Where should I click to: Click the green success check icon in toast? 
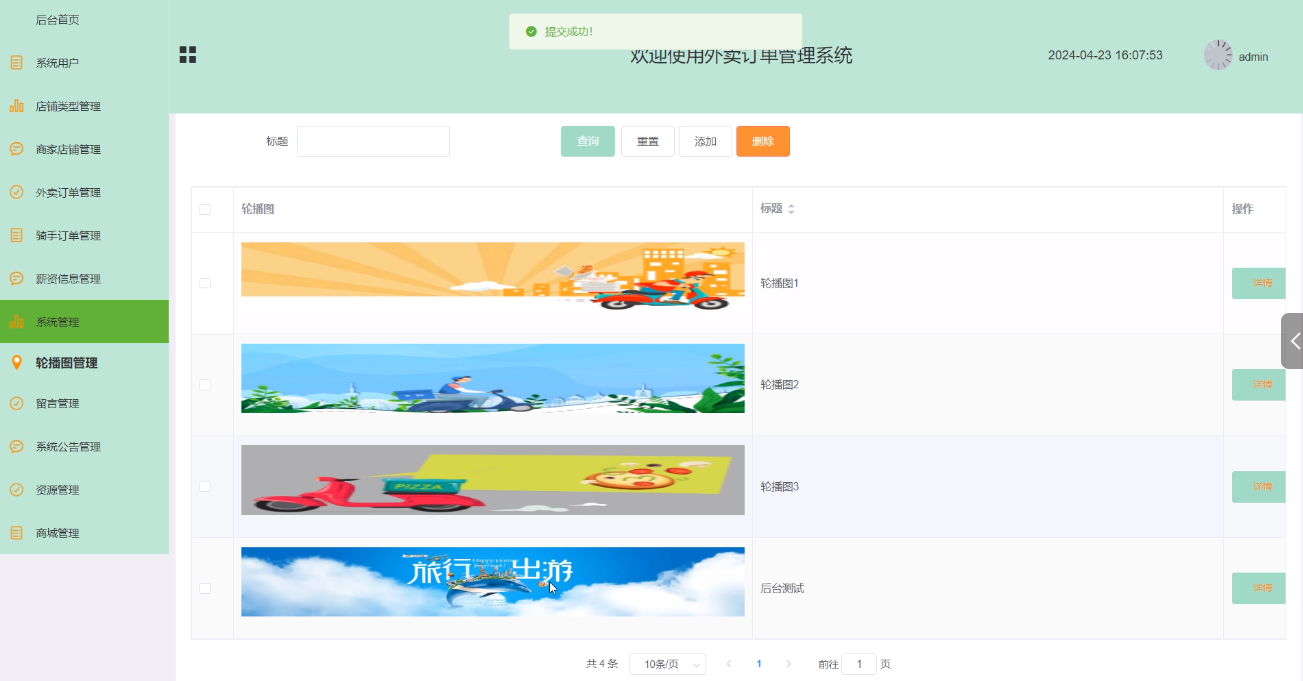[531, 32]
